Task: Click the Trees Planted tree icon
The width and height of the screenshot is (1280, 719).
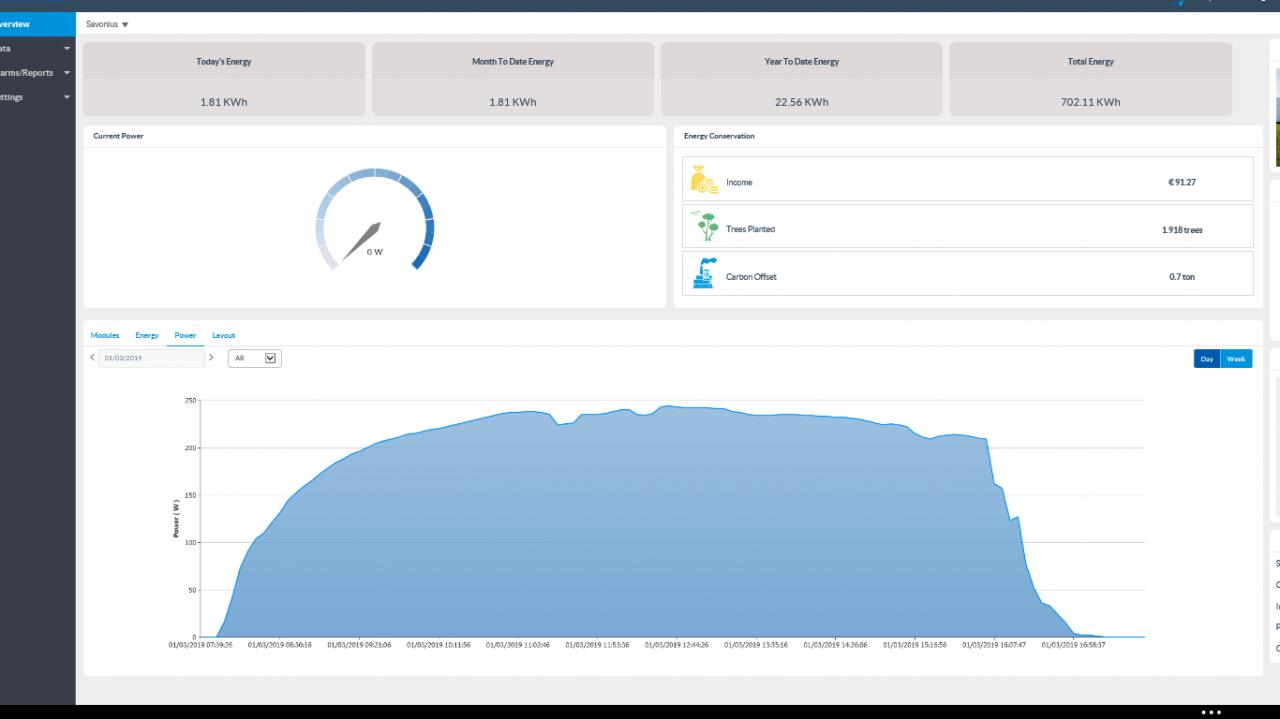Action: coord(707,227)
